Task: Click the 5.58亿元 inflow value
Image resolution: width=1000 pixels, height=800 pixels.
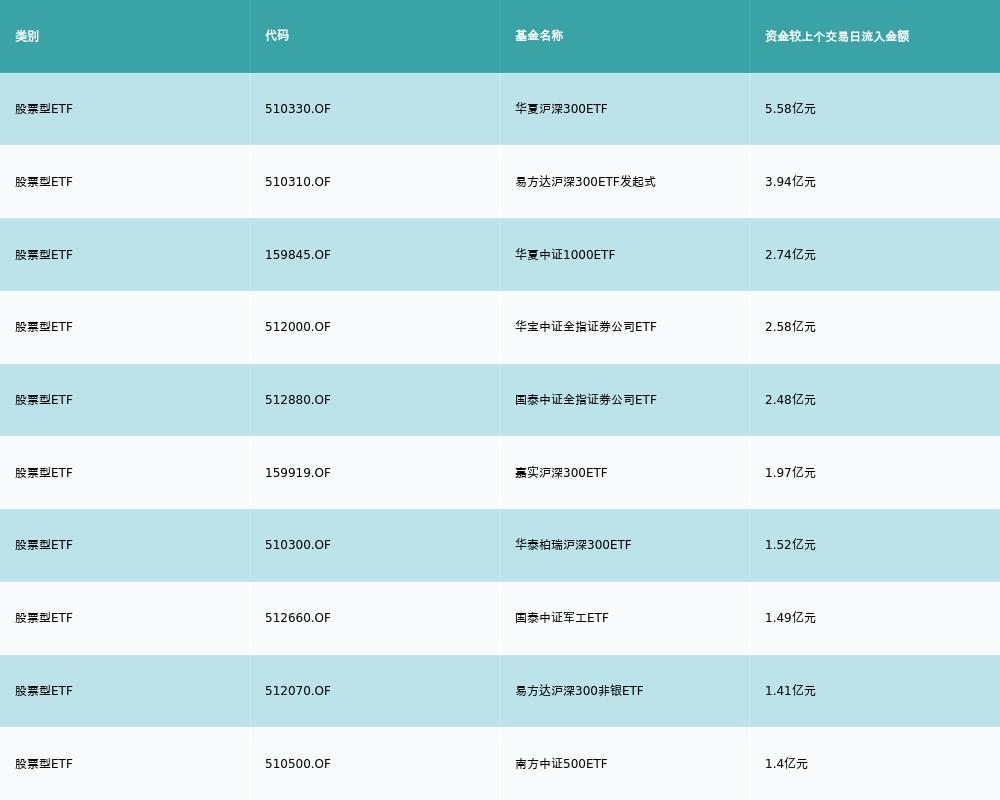Action: pyautogui.click(x=790, y=109)
